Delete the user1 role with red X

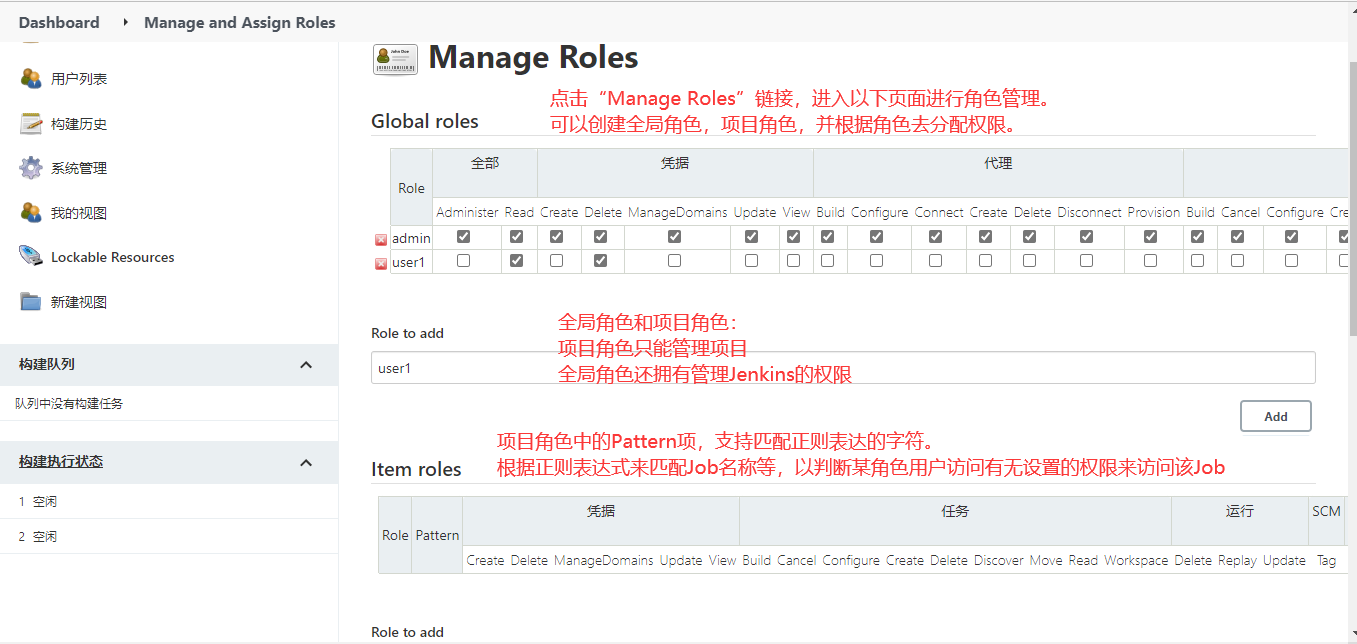pyautogui.click(x=381, y=264)
